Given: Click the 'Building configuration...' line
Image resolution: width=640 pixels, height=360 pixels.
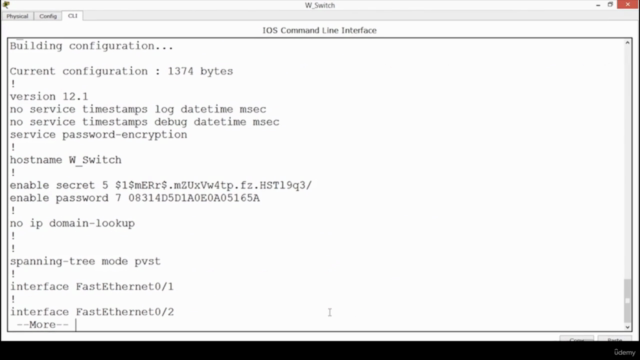Looking at the screenshot, I should [92, 46].
